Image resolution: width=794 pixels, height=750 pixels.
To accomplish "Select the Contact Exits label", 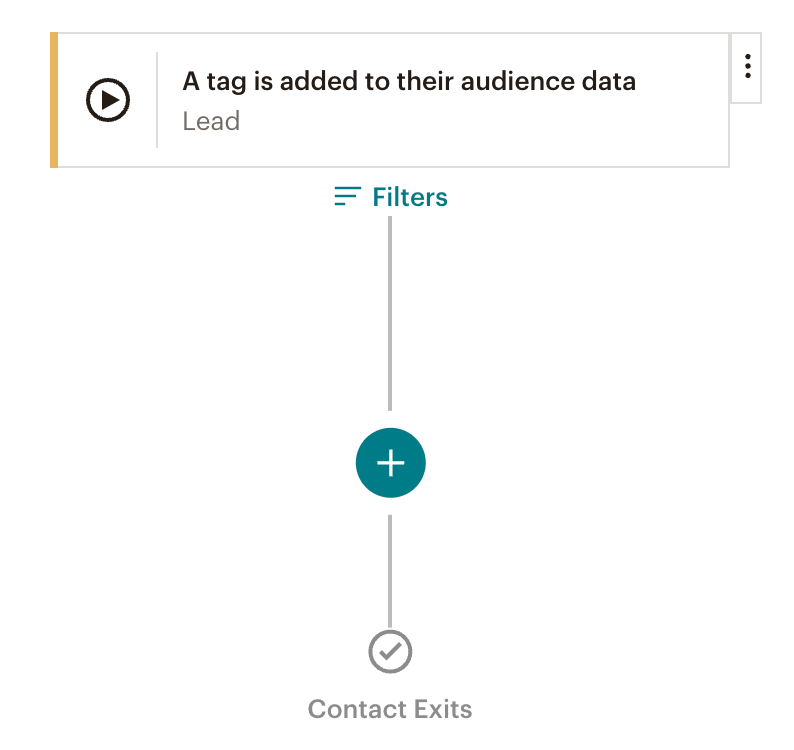I will (x=390, y=710).
